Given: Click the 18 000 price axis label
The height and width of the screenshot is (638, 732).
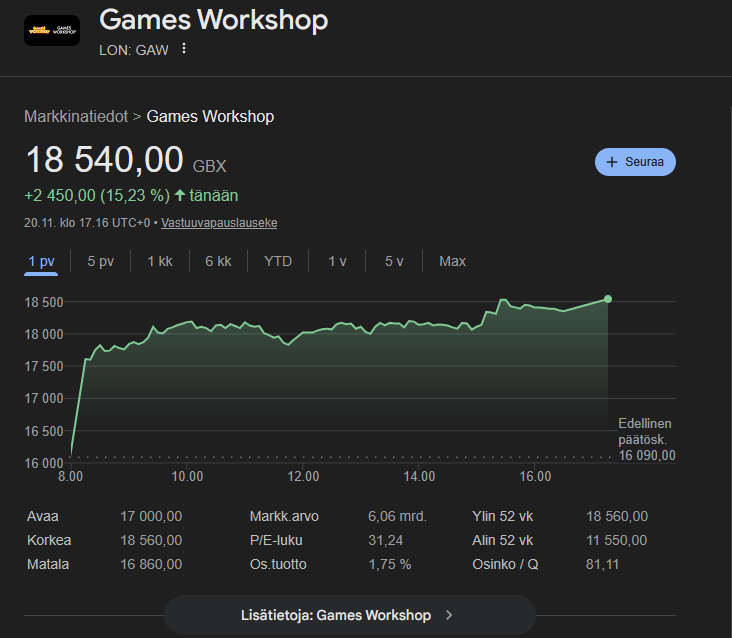Looking at the screenshot, I should pyautogui.click(x=44, y=334).
